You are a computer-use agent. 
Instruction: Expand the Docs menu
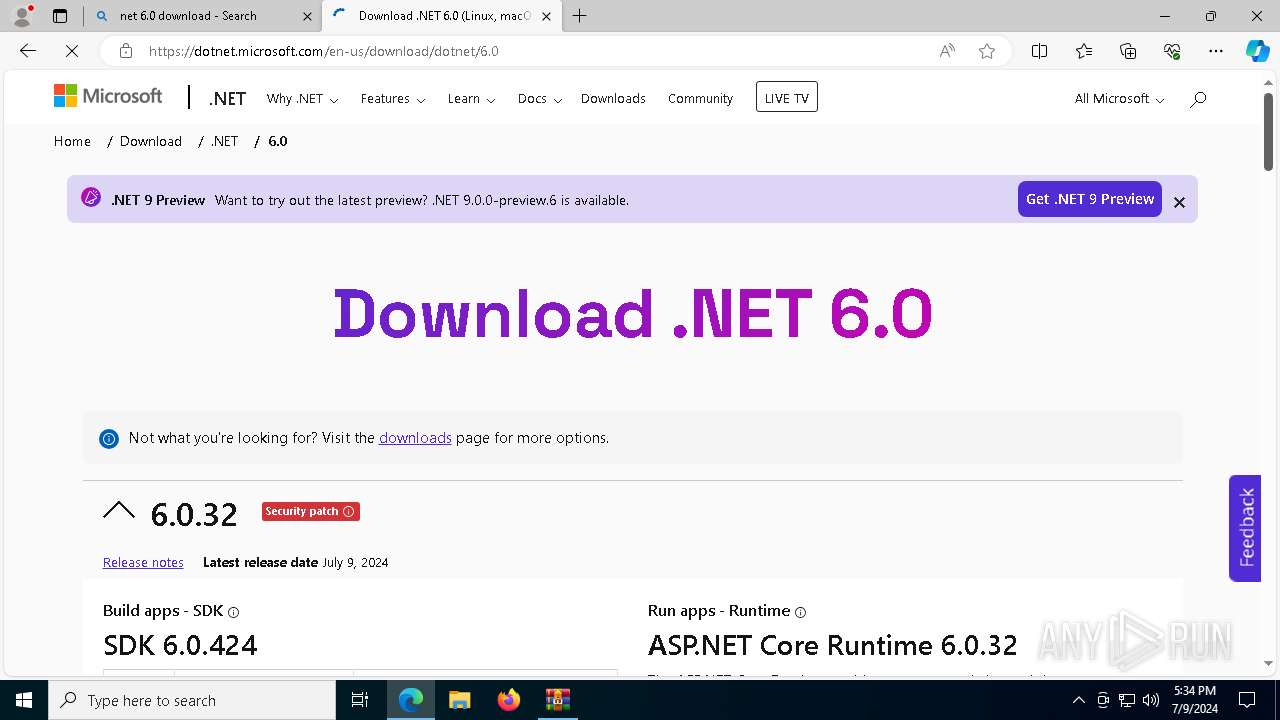[x=539, y=99]
